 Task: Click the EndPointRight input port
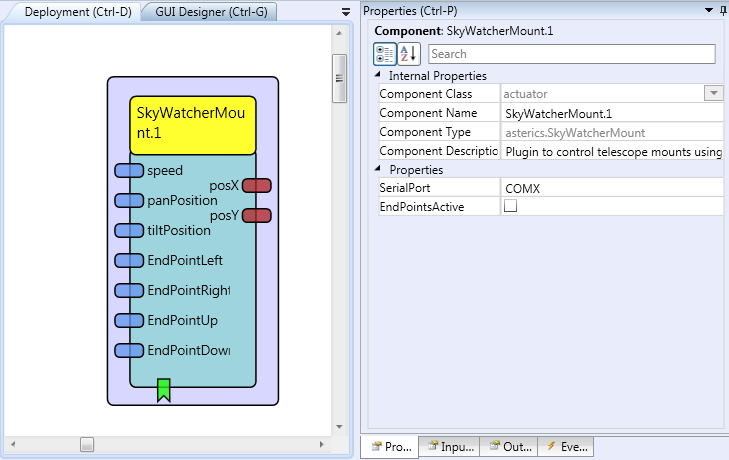[x=129, y=291]
